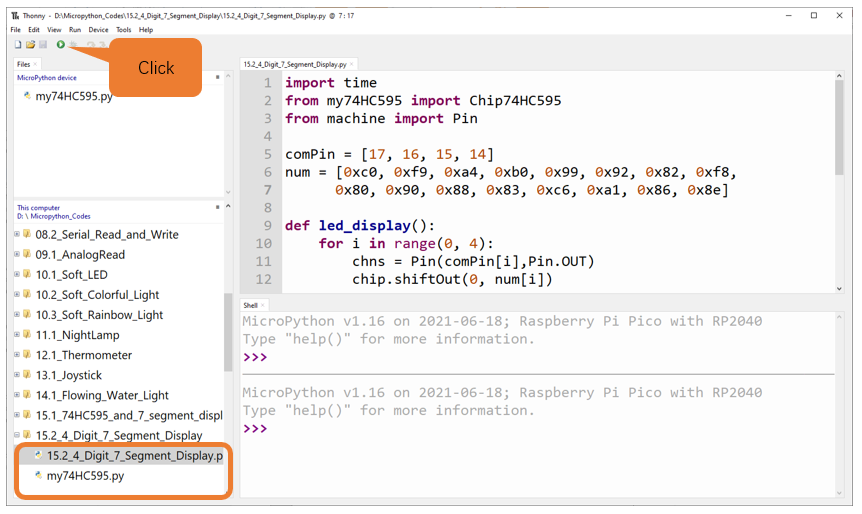This screenshot has height=514, width=862.
Task: Select the 12.1_Thermometer folder name
Action: pos(84,355)
